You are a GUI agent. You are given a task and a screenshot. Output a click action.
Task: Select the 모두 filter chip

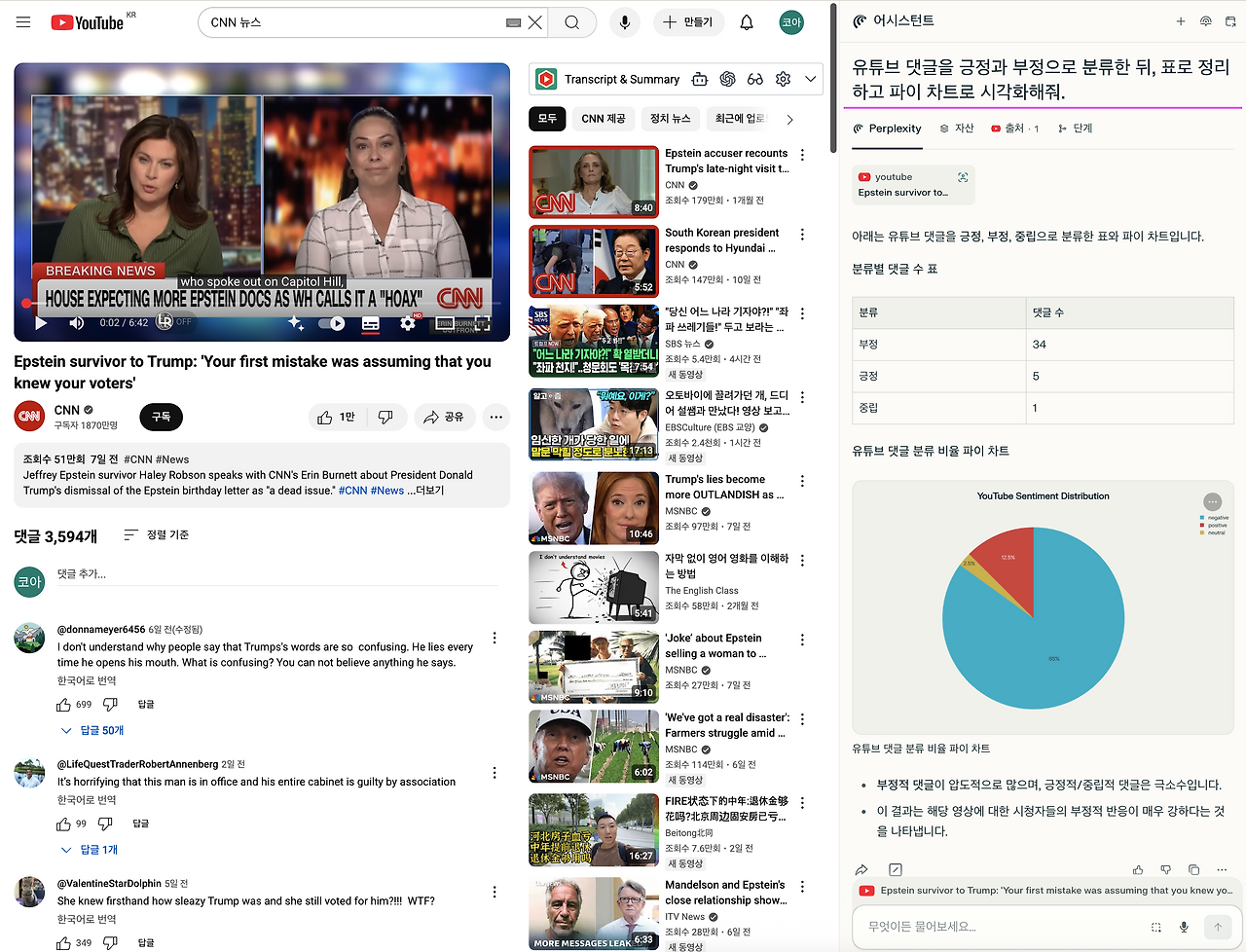tap(547, 119)
